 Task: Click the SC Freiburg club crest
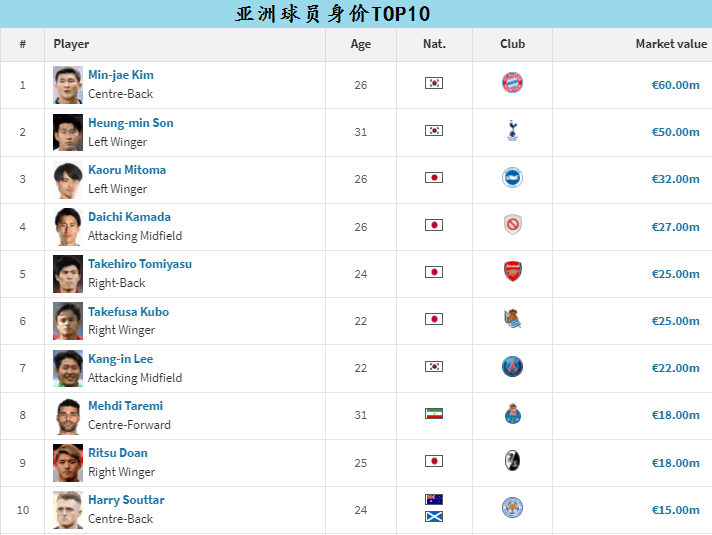point(512,461)
